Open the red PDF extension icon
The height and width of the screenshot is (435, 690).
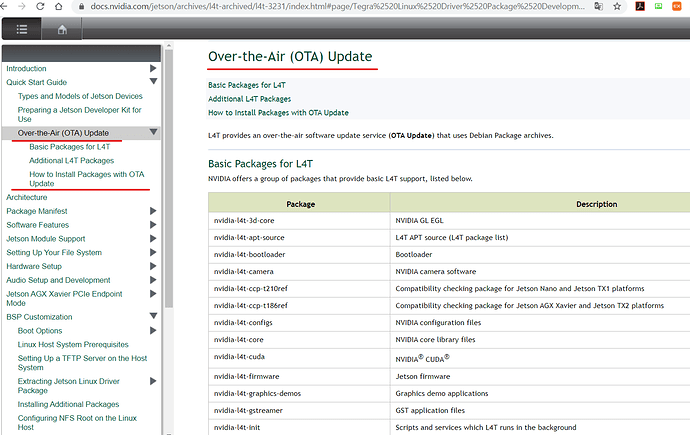(x=640, y=6)
